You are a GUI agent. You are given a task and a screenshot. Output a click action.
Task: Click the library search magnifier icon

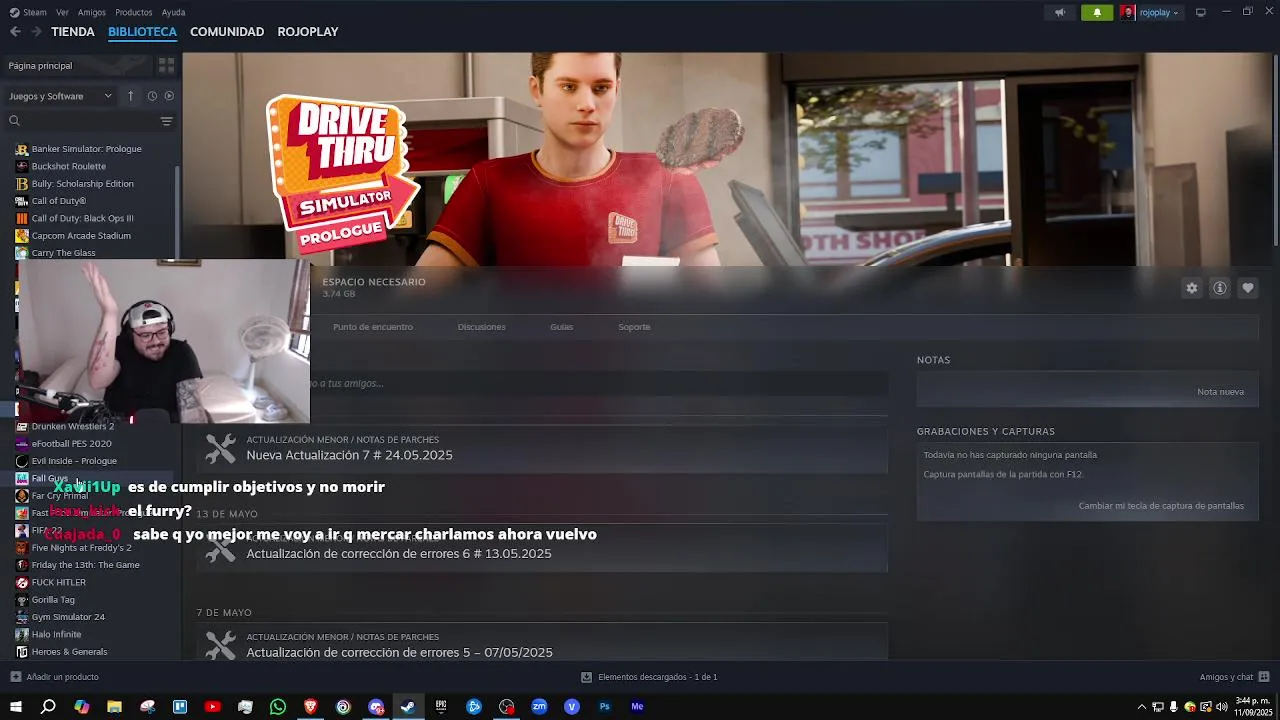coord(14,121)
